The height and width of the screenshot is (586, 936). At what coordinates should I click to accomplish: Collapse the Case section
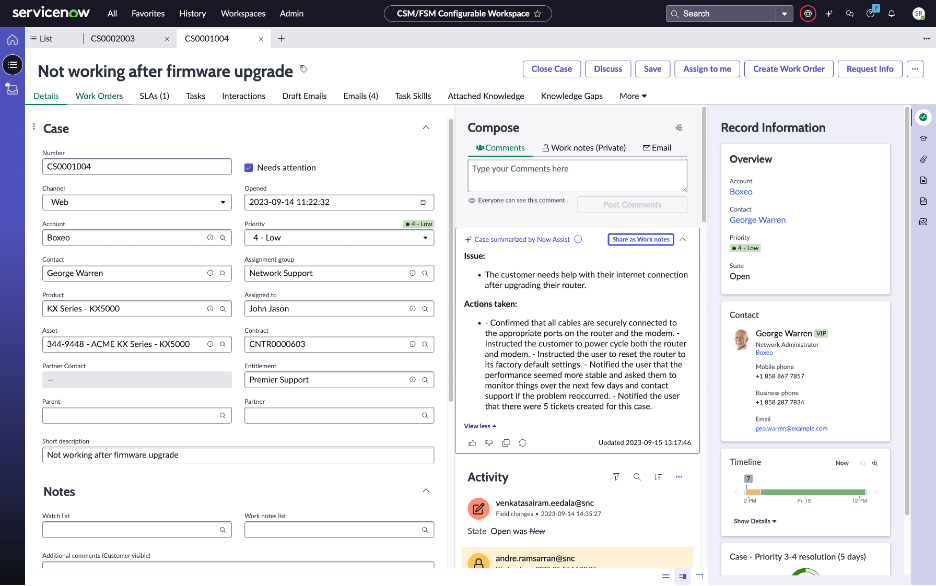click(x=426, y=128)
